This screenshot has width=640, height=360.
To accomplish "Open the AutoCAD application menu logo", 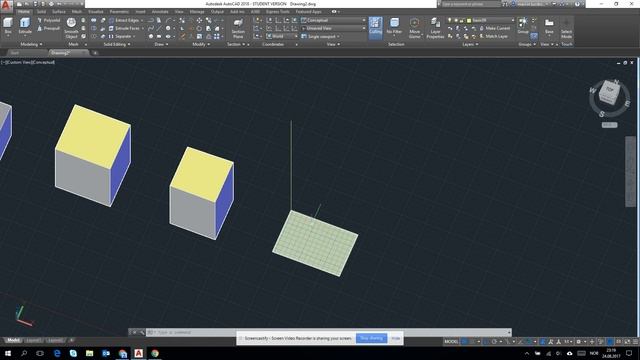I will point(6,5).
